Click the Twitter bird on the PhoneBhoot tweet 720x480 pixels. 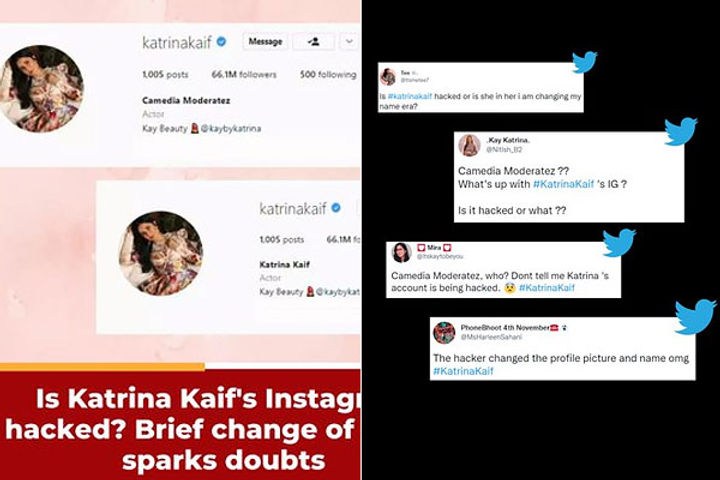click(x=695, y=317)
